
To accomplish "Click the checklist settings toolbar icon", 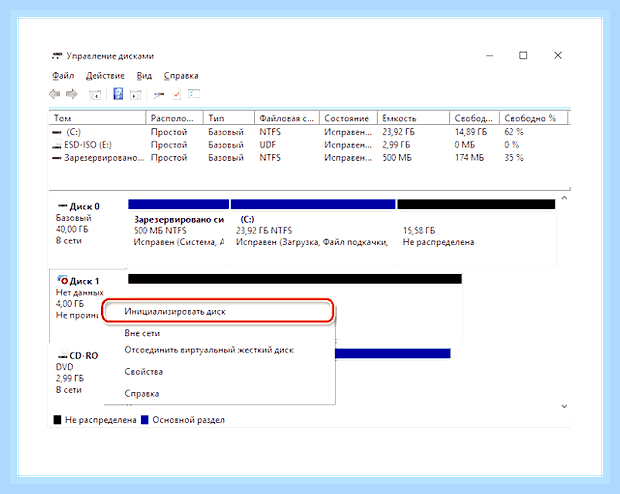I will 194,94.
